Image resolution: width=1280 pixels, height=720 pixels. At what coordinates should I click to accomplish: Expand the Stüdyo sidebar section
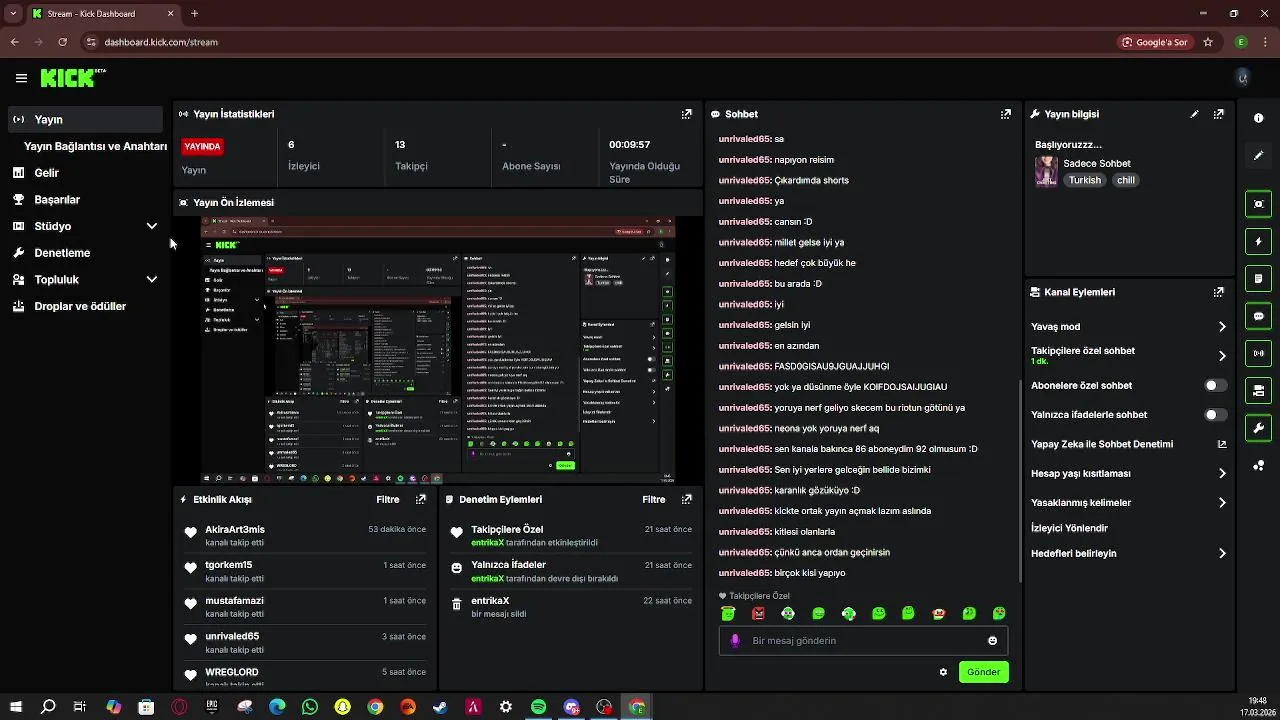pos(152,226)
